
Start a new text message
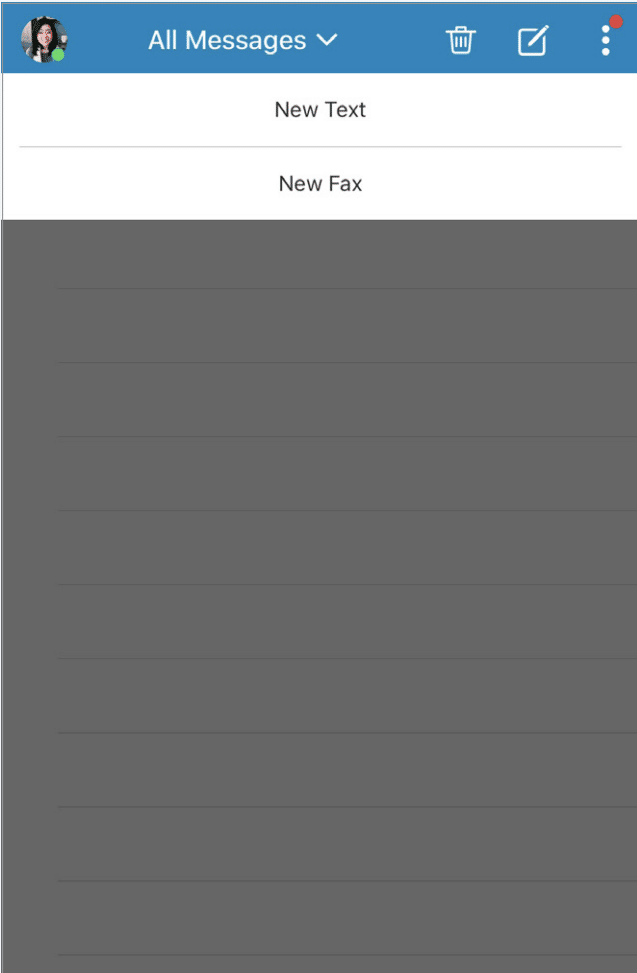(319, 110)
